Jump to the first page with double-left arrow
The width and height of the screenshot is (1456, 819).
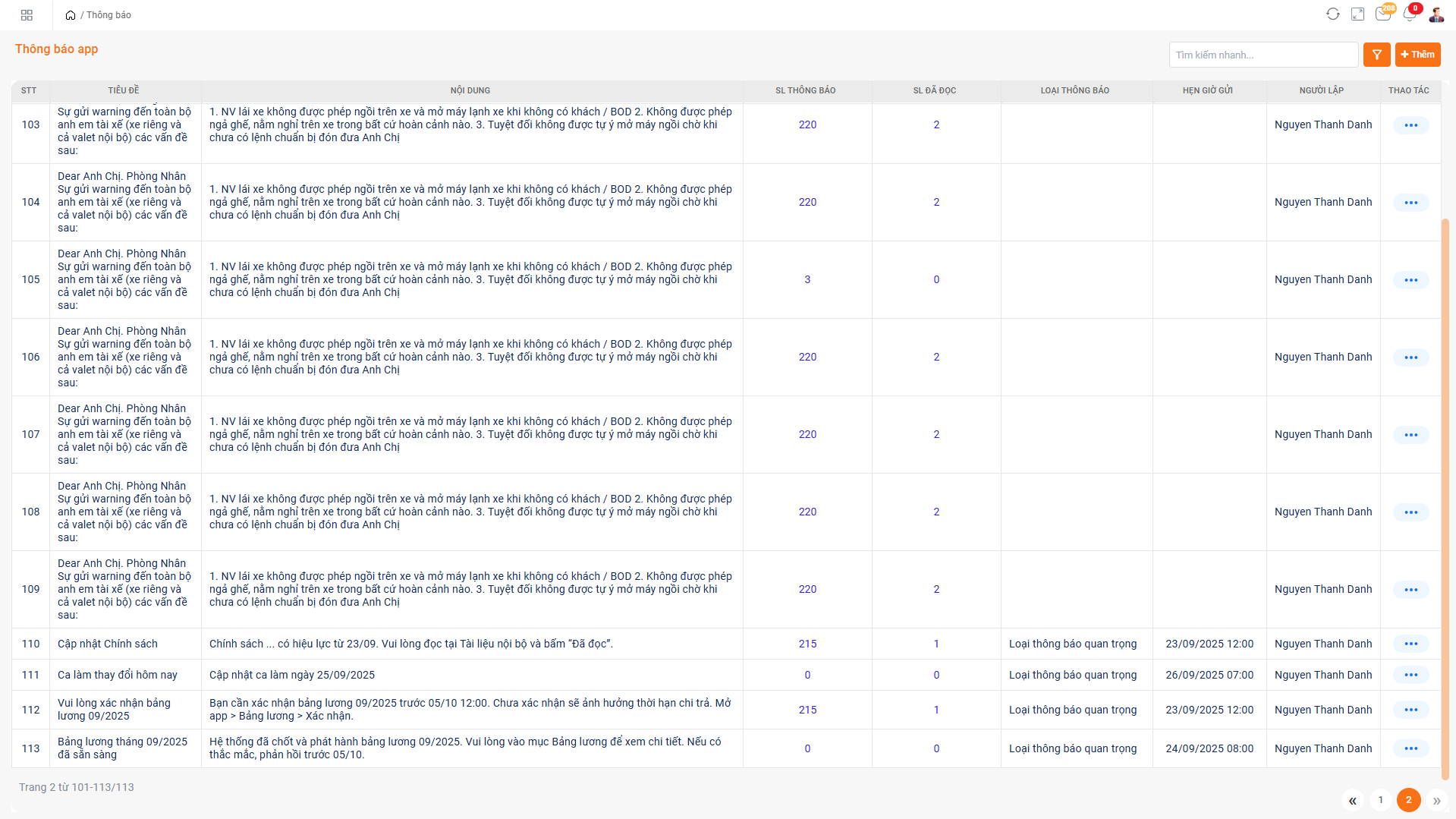[1352, 800]
